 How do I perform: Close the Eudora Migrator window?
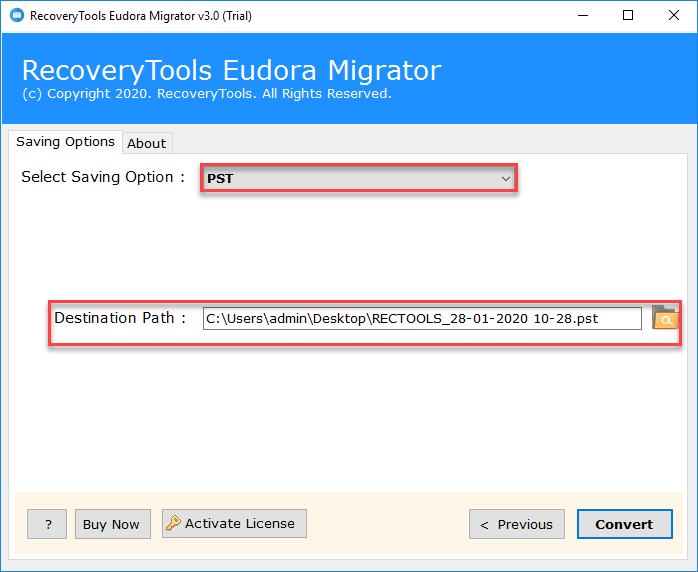674,16
